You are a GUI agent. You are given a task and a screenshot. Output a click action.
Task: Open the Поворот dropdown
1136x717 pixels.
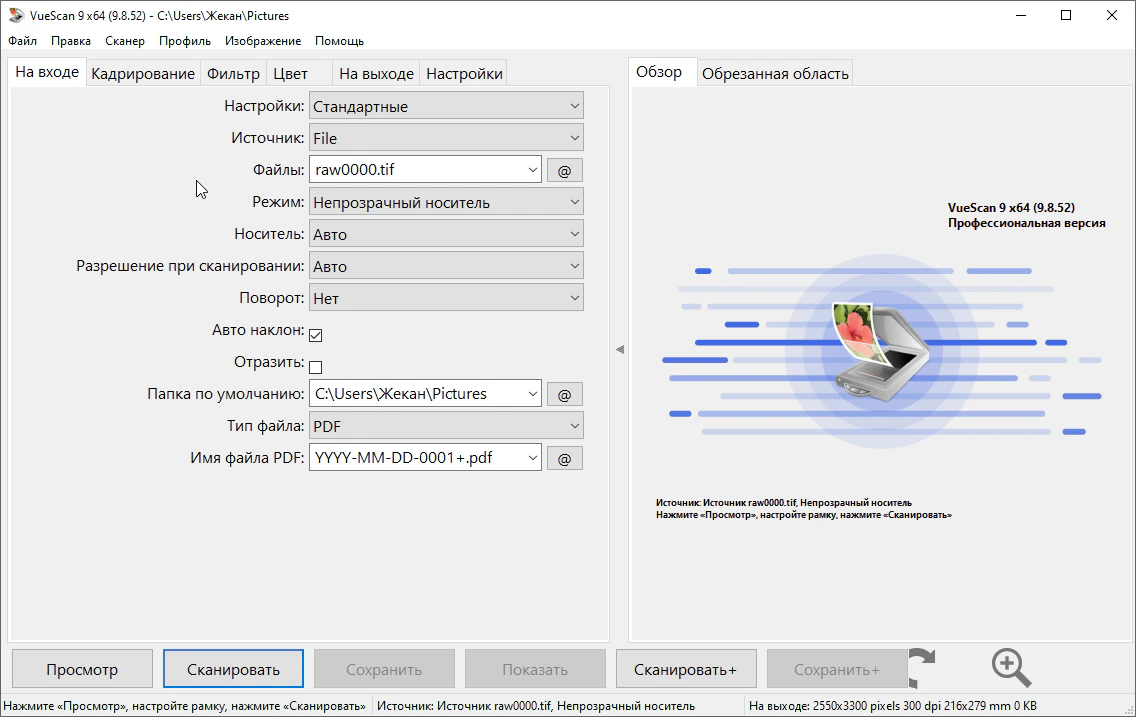(x=446, y=298)
